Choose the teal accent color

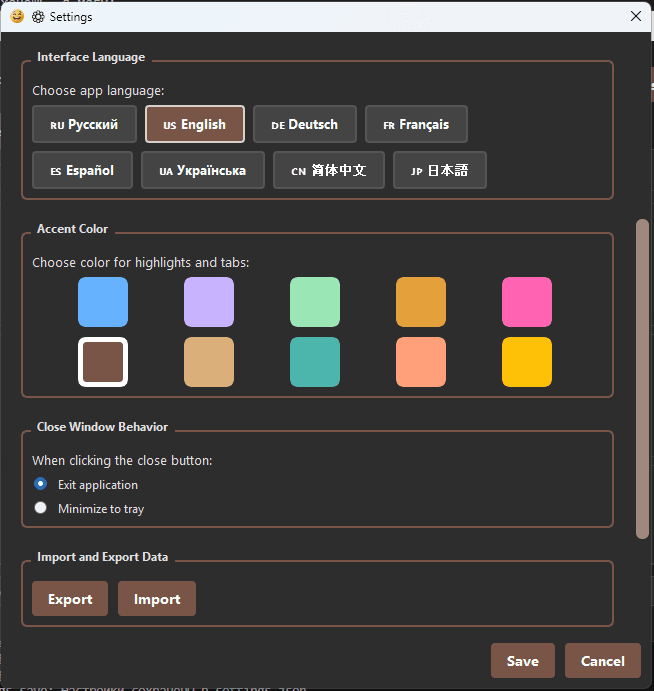point(315,362)
